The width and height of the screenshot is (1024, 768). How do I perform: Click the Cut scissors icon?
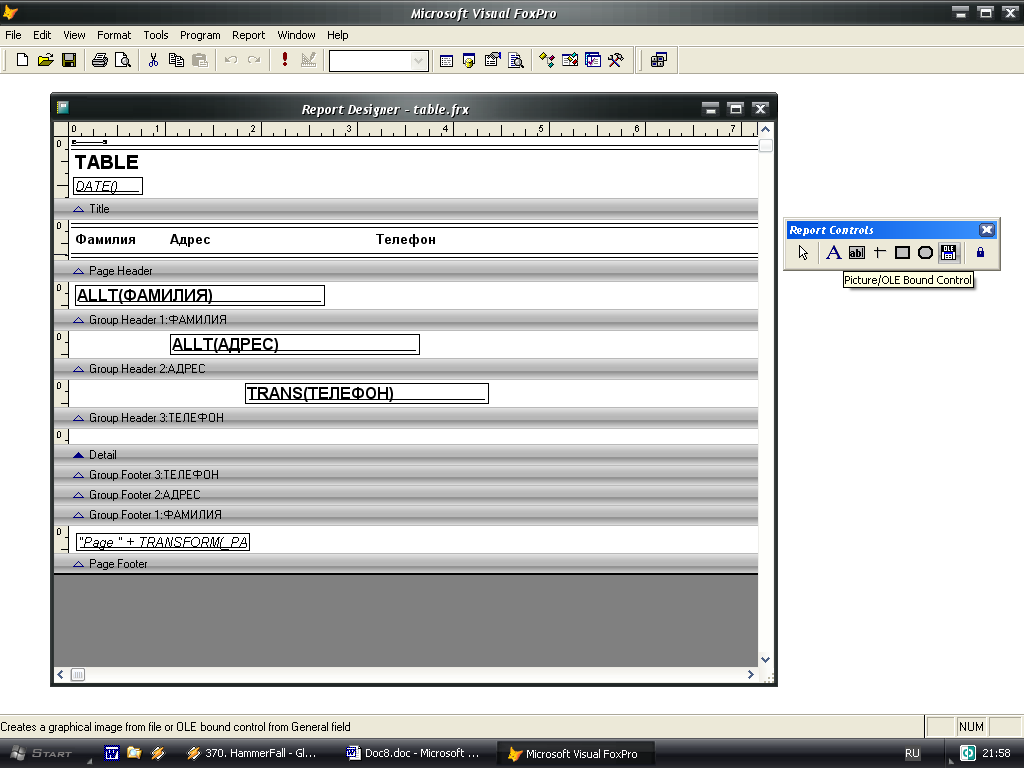tap(153, 60)
